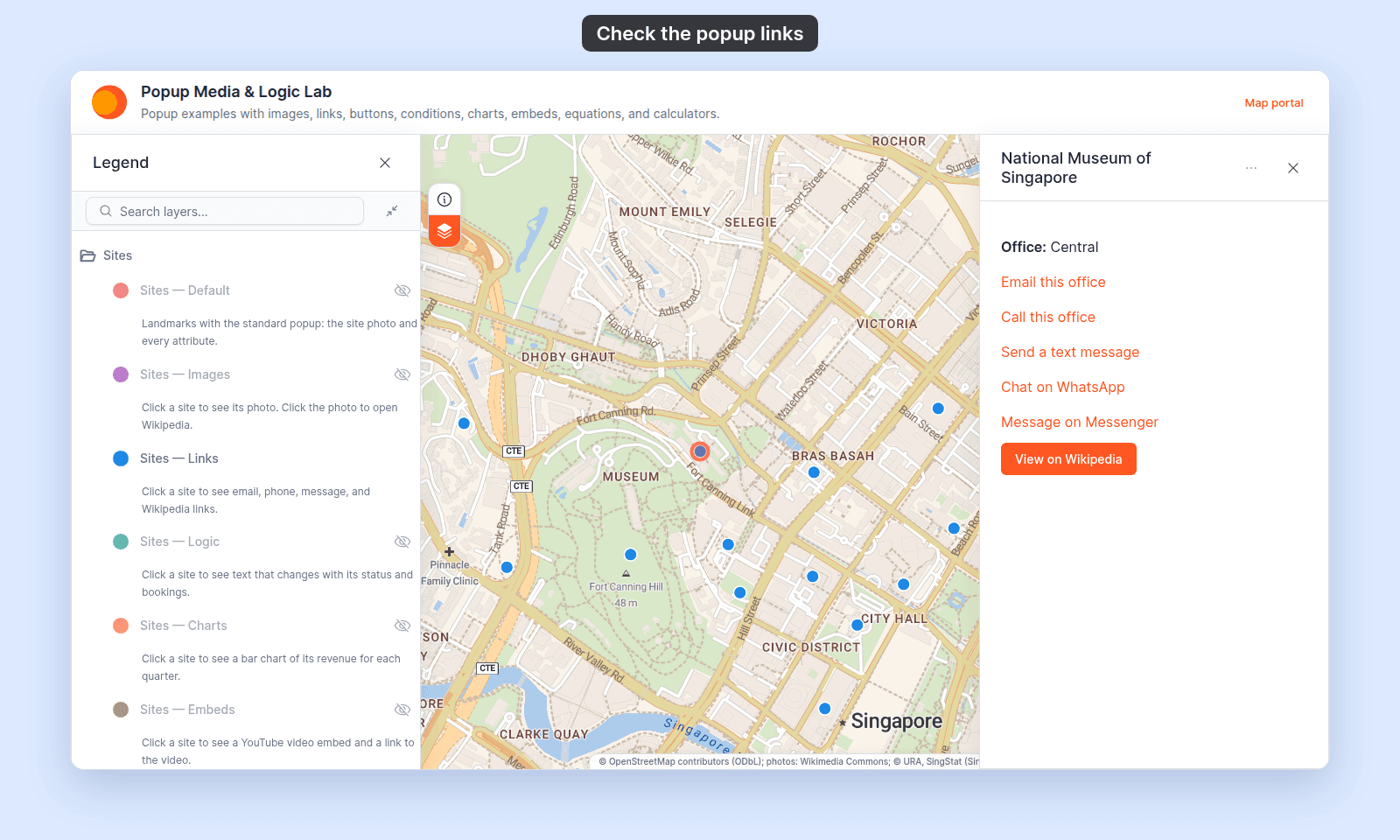Show the Sites — Logic layer

[x=402, y=542]
